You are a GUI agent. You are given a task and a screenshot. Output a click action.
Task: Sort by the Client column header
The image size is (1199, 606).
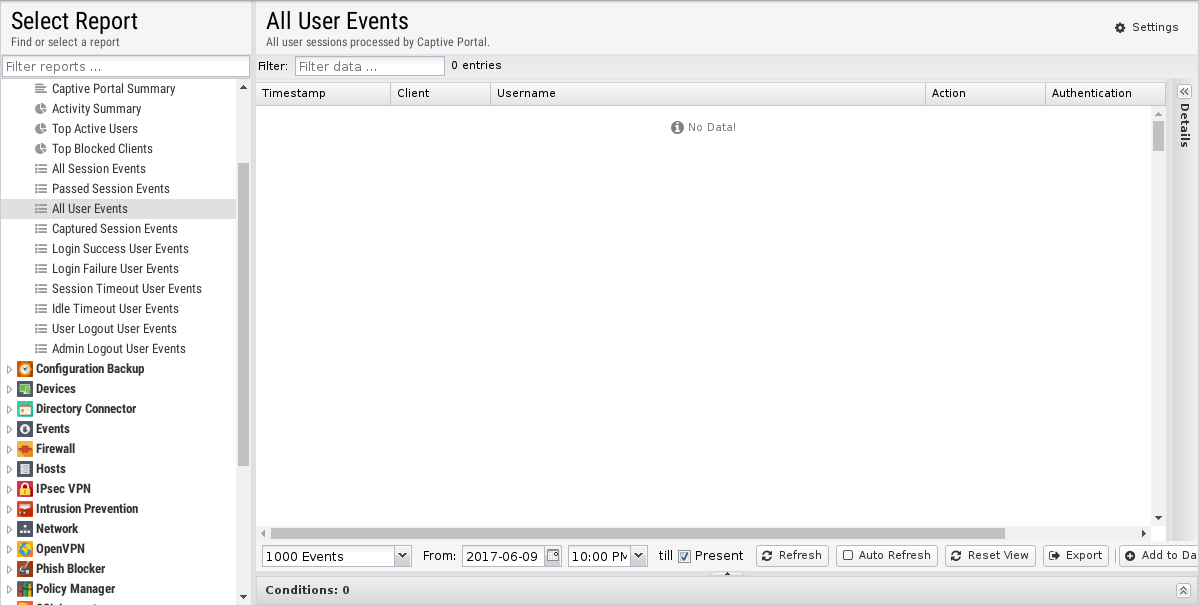click(x=440, y=93)
